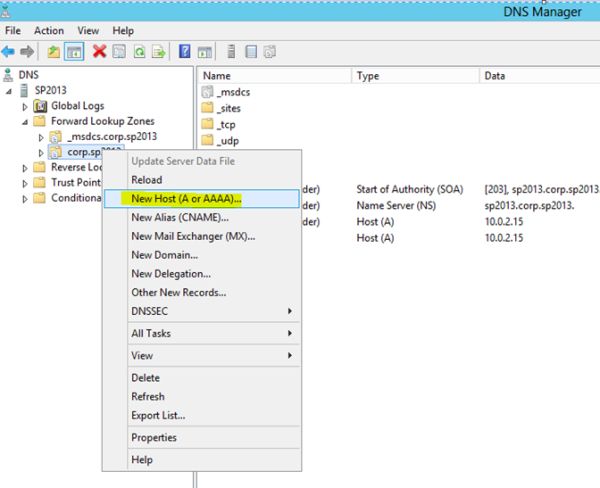This screenshot has width=600, height=488.
Task: Open Help using blue question mark icon
Action: (184, 51)
